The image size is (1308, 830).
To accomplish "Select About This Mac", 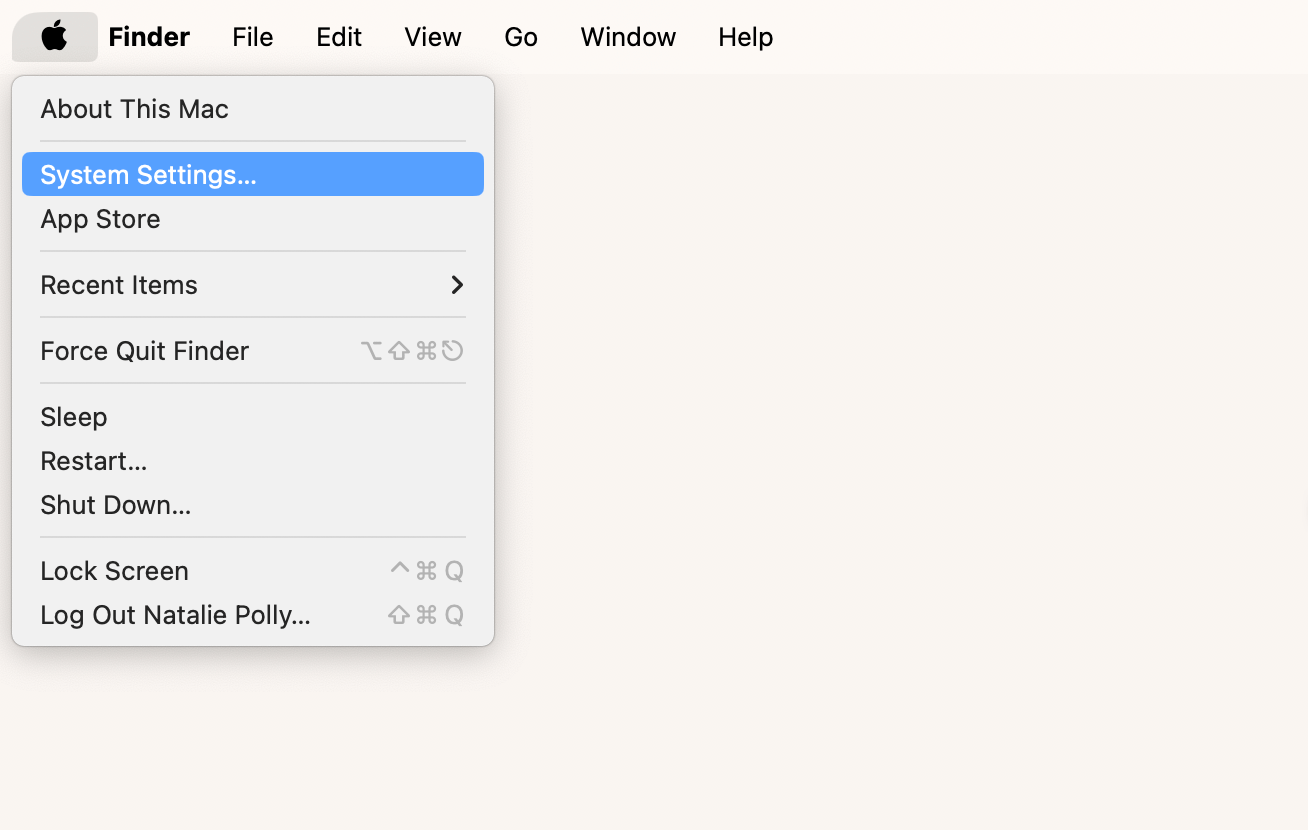I will pyautogui.click(x=134, y=109).
